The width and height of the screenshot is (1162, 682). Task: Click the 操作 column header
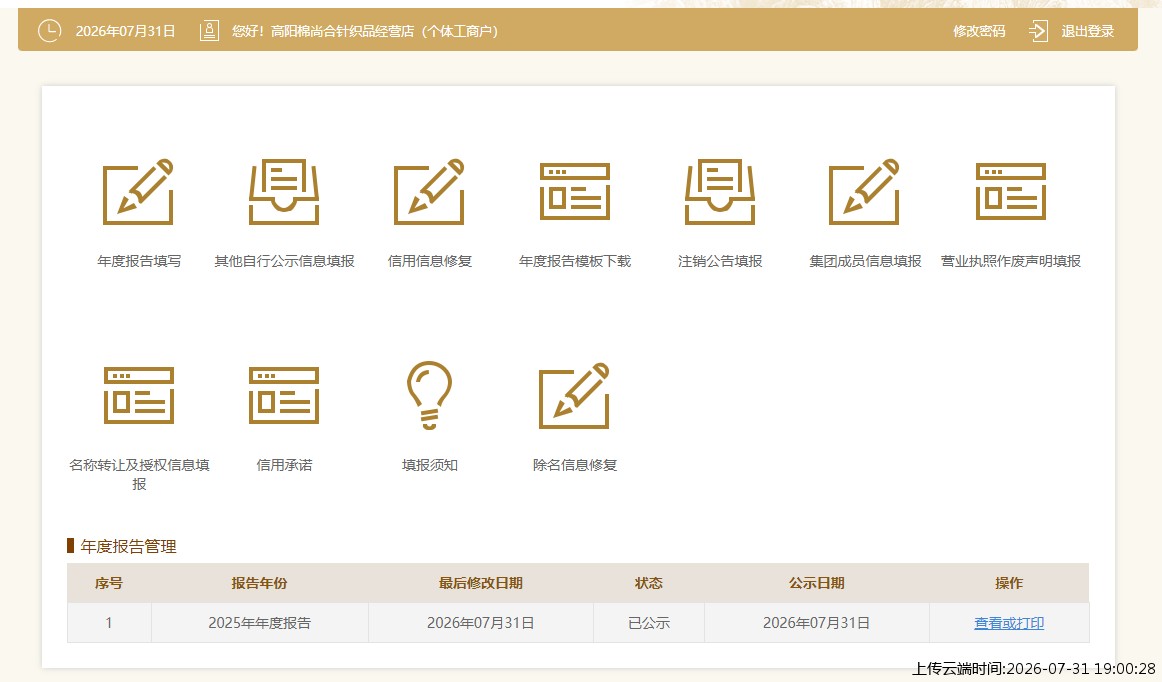tap(1009, 583)
